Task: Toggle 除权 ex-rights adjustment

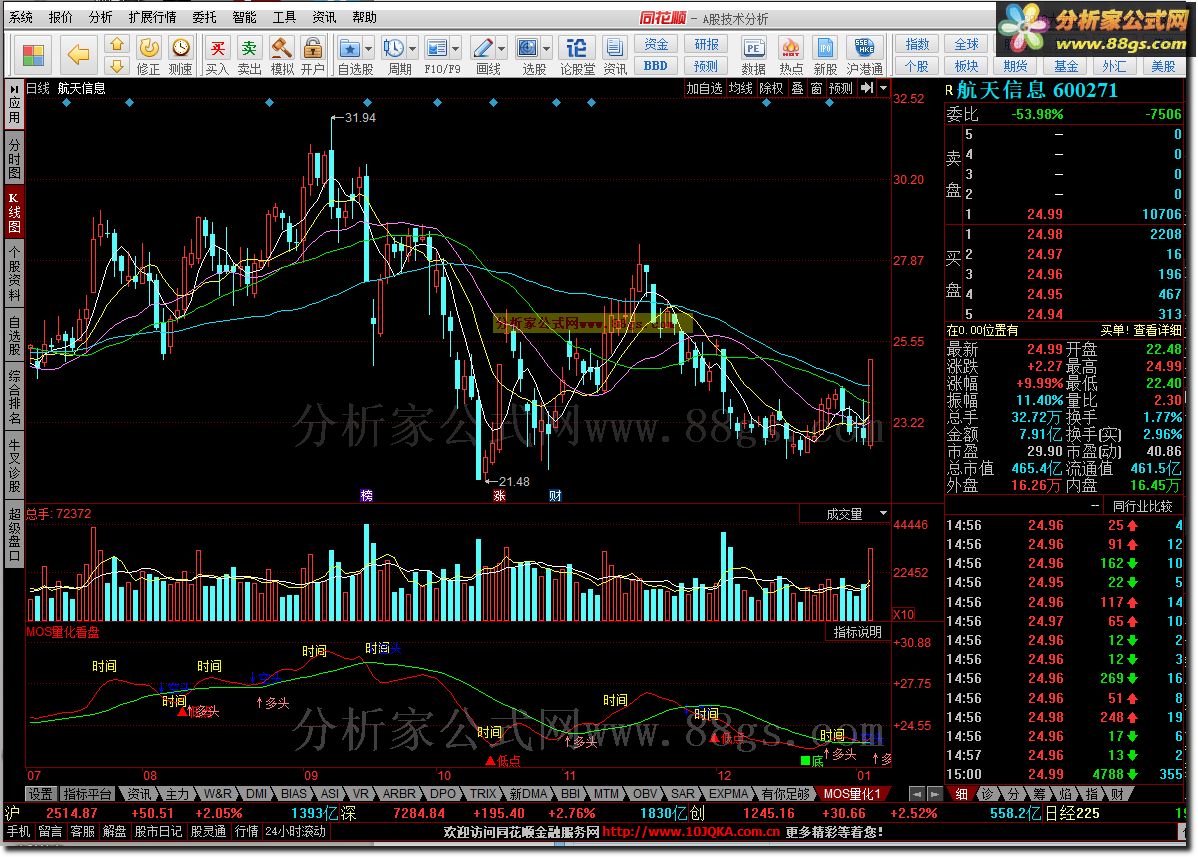Action: [x=771, y=89]
